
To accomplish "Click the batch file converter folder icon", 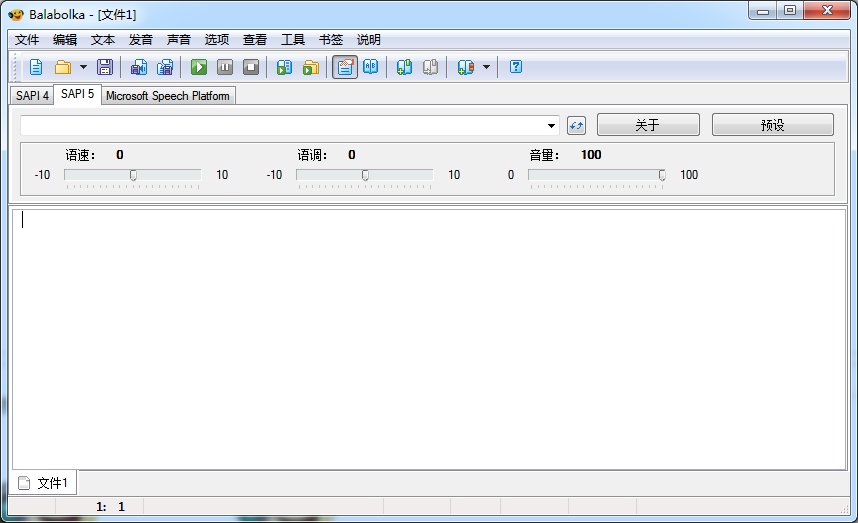I will pos(311,67).
